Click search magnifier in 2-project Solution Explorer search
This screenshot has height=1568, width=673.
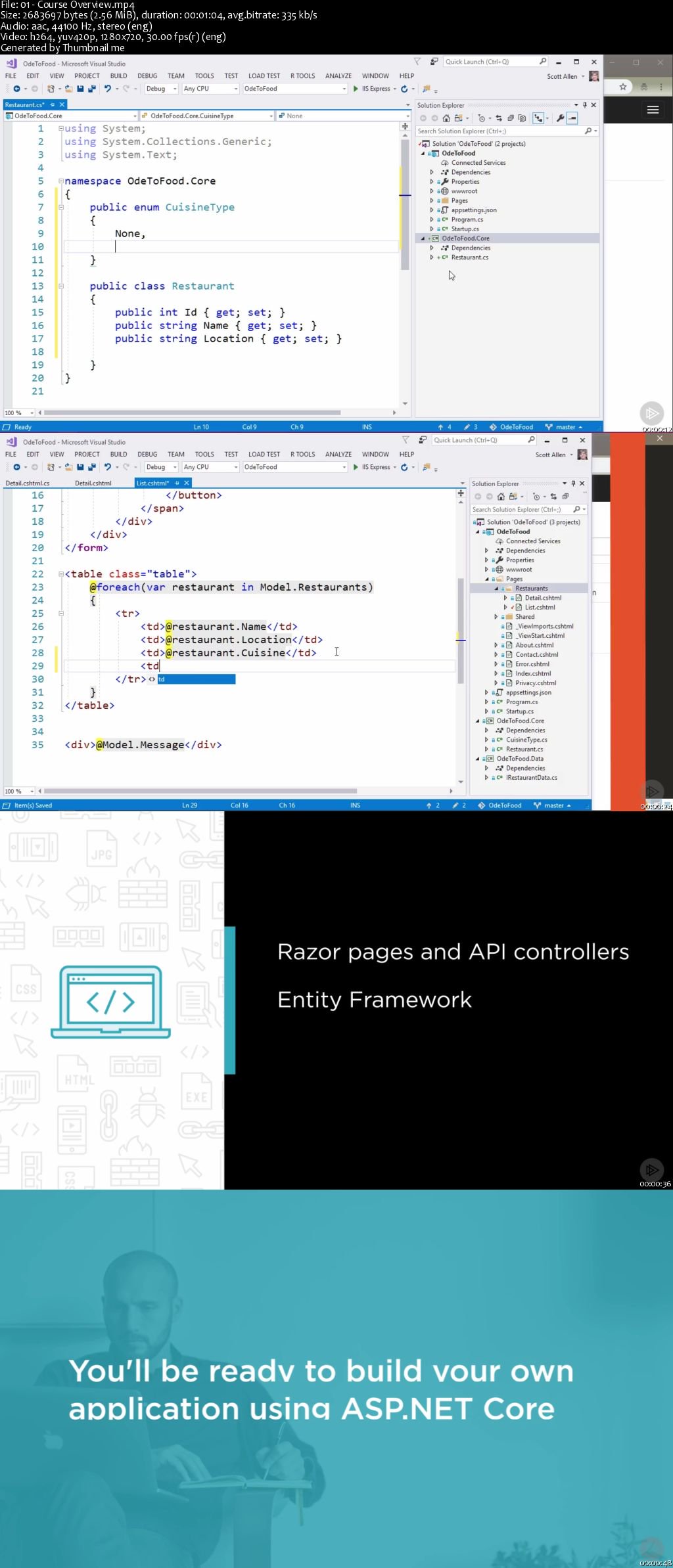(x=588, y=131)
